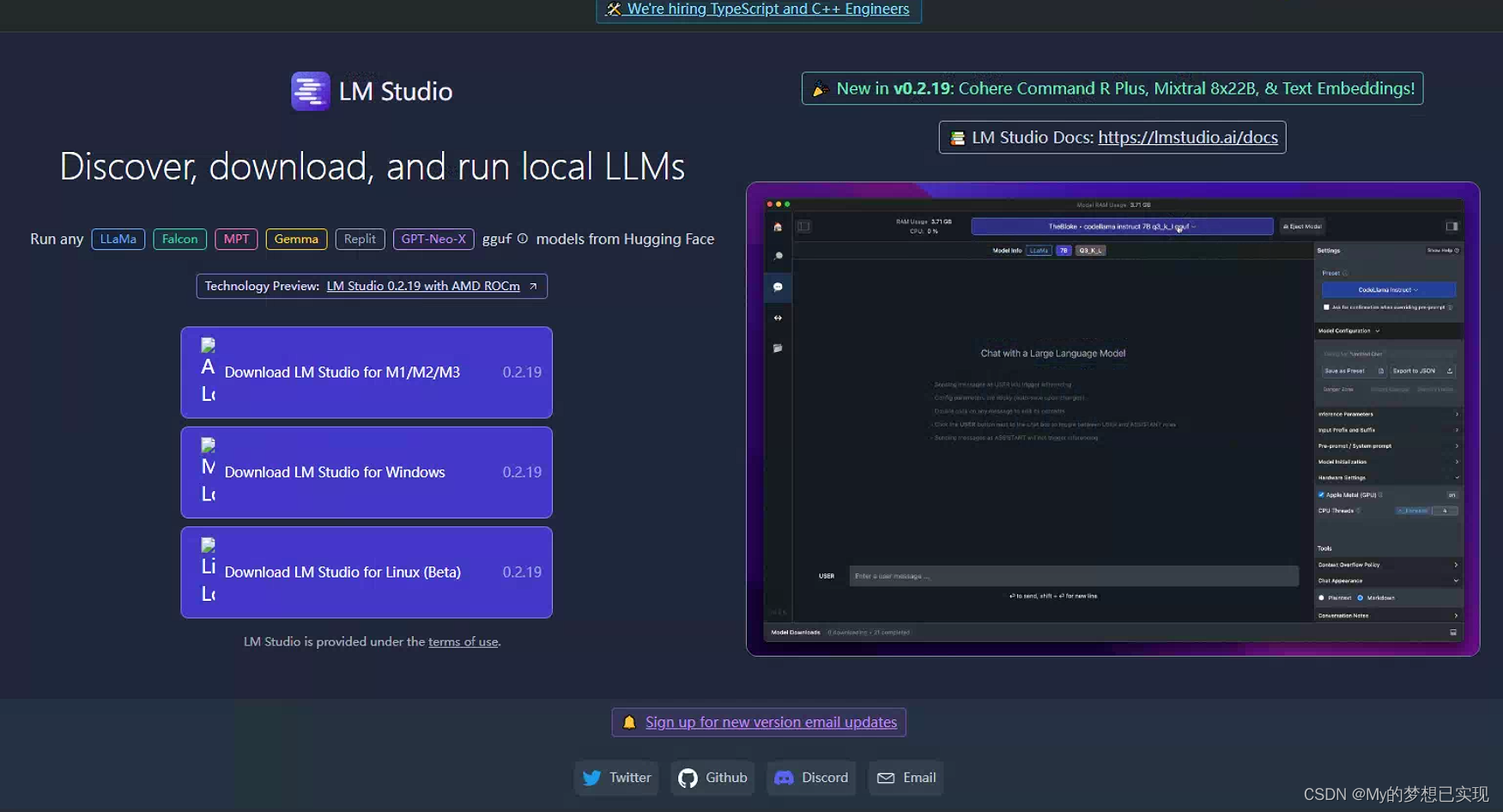Click the gguf info circle icon

523,239
